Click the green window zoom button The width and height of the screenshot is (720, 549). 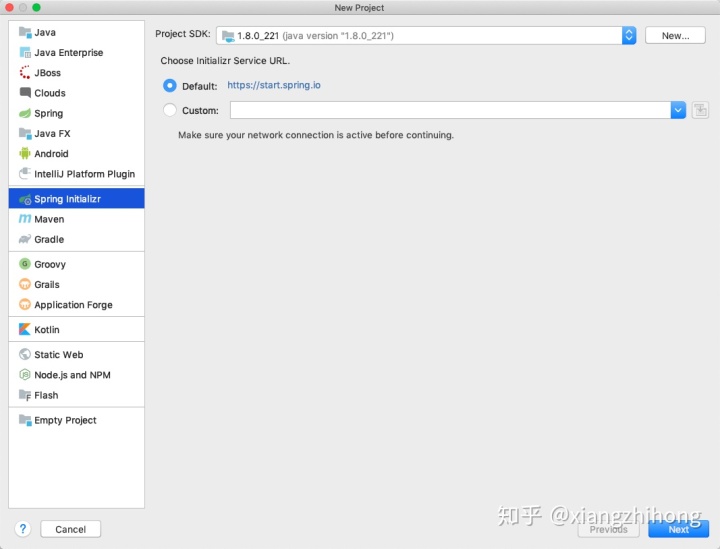[36, 7]
